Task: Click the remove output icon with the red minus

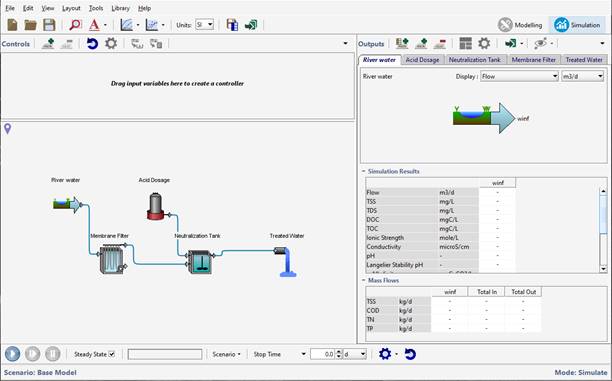Action: [x=440, y=44]
